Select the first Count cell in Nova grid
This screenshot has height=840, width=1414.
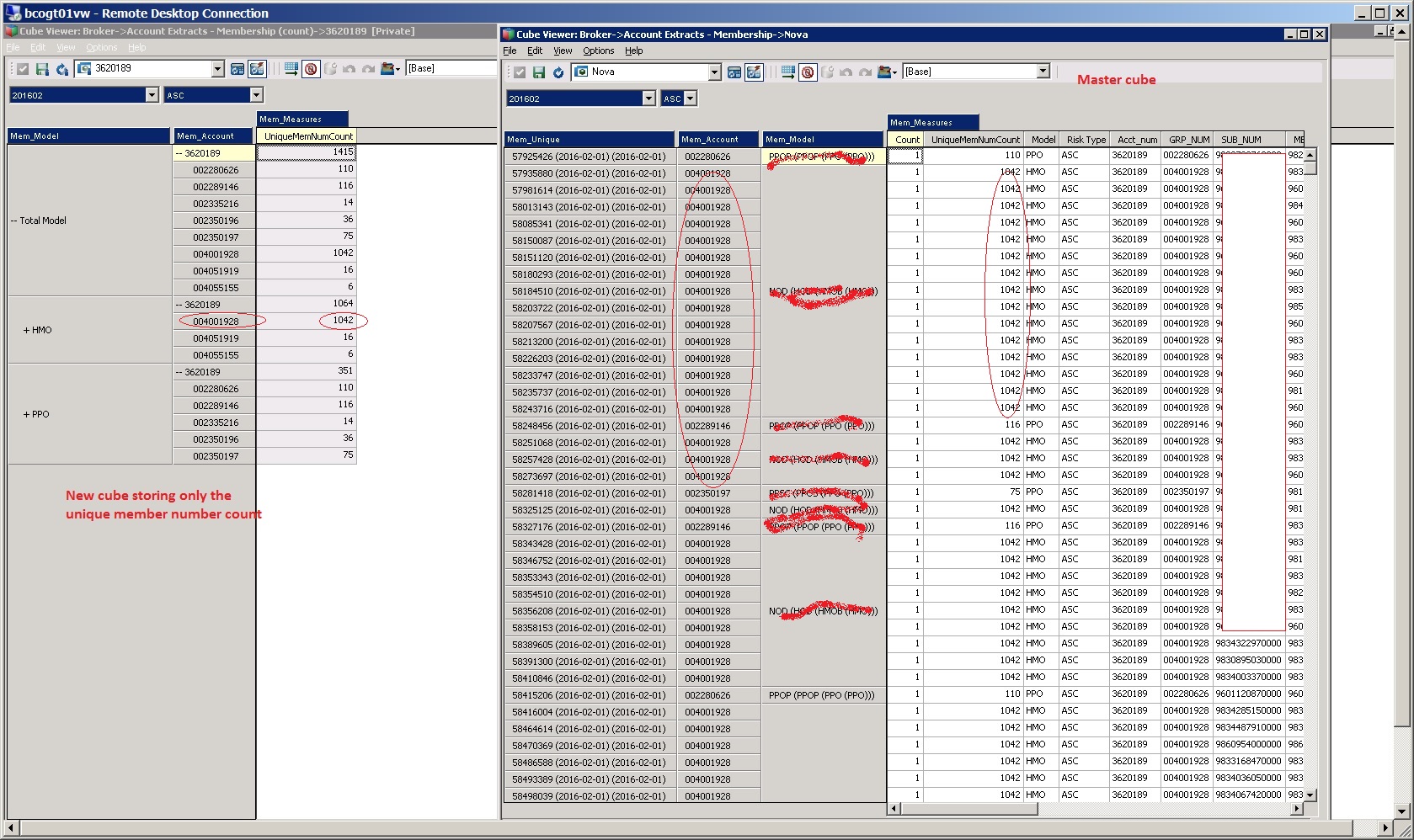click(x=906, y=156)
